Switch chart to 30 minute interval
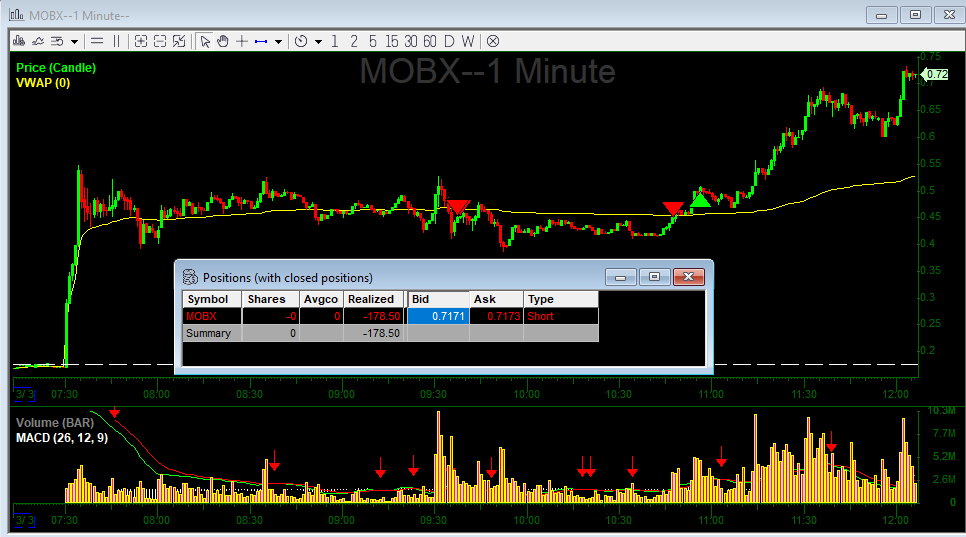 pos(411,41)
